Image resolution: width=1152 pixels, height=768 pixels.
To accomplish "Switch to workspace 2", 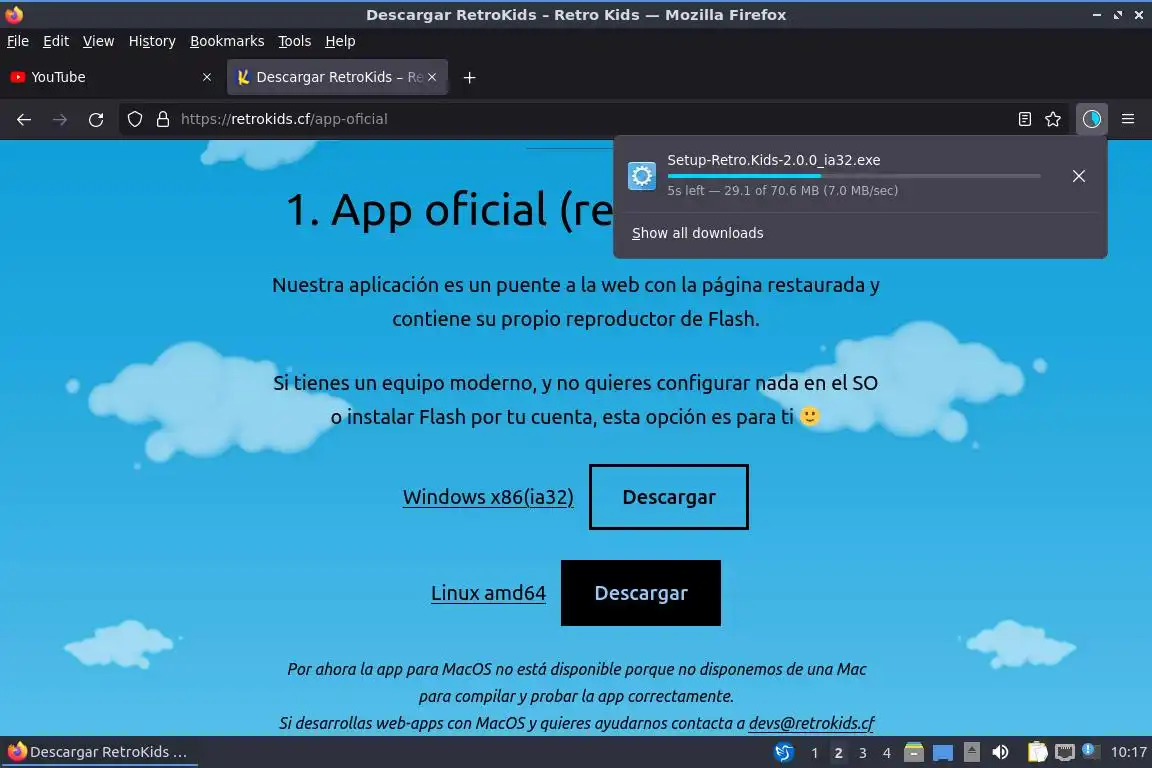I will (838, 753).
